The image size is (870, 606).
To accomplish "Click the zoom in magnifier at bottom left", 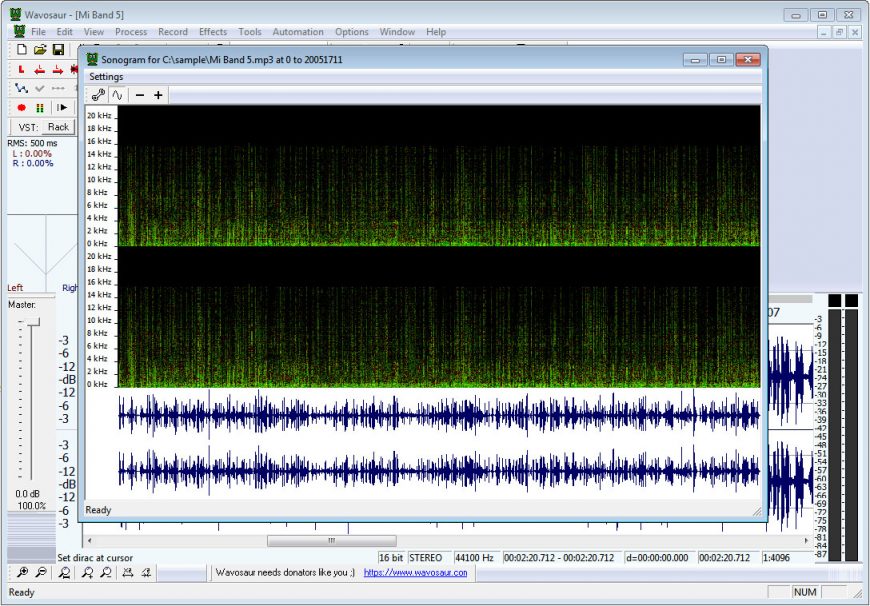I will click(x=22, y=573).
